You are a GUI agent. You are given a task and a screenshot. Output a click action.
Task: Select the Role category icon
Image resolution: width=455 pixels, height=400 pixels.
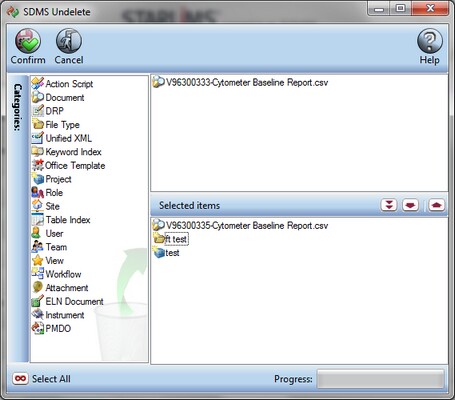coord(38,192)
